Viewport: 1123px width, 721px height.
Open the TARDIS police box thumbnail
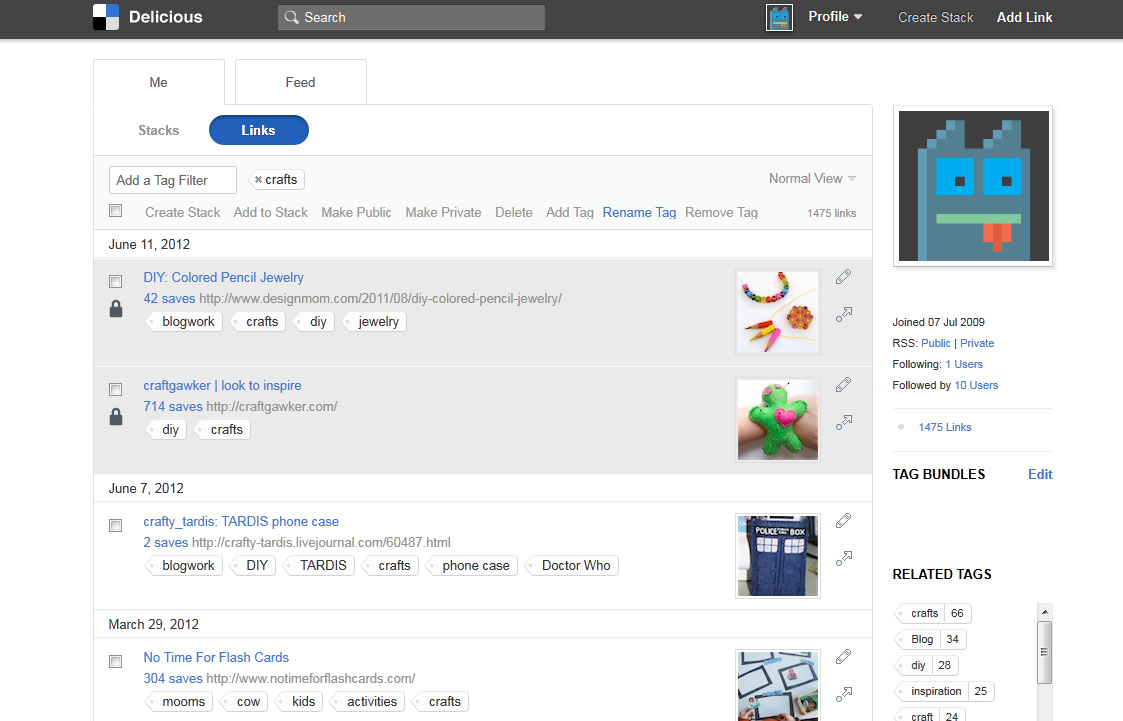click(778, 556)
